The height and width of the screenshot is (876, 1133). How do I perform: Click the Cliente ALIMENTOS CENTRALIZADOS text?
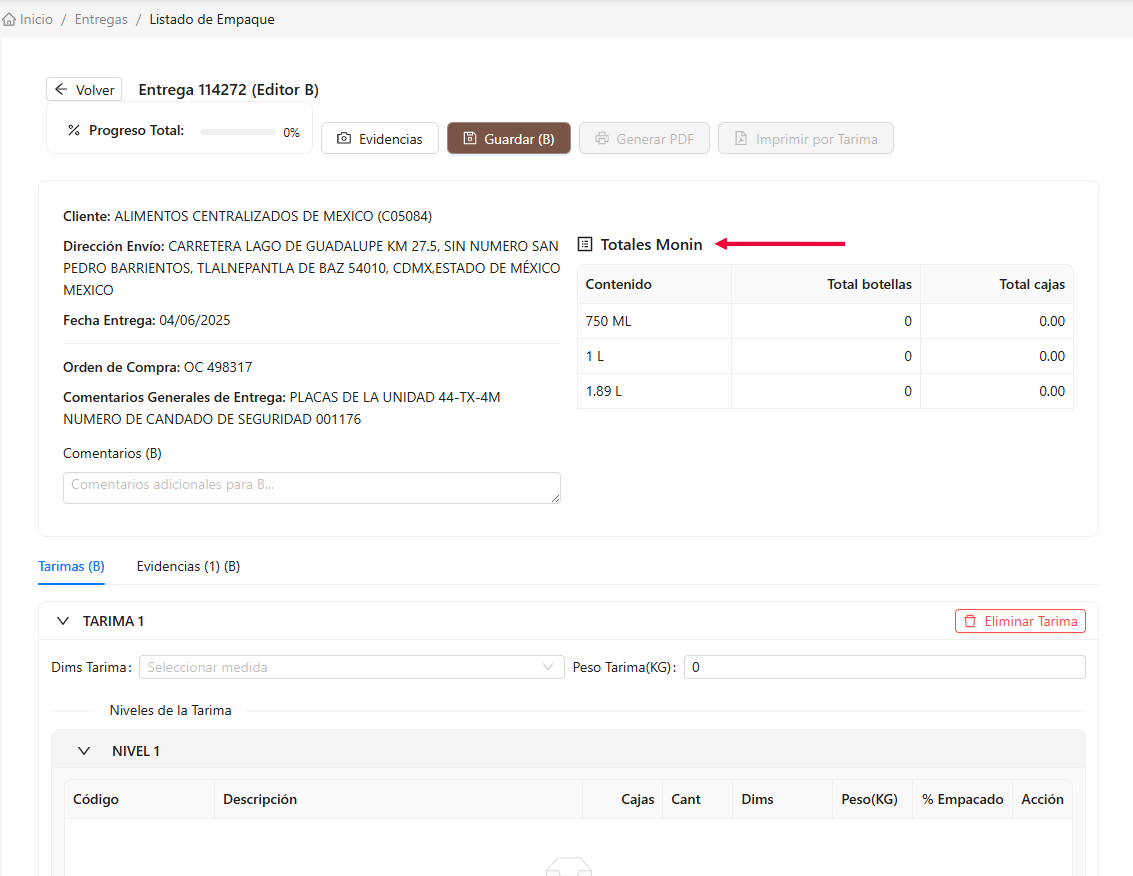[x=247, y=216]
